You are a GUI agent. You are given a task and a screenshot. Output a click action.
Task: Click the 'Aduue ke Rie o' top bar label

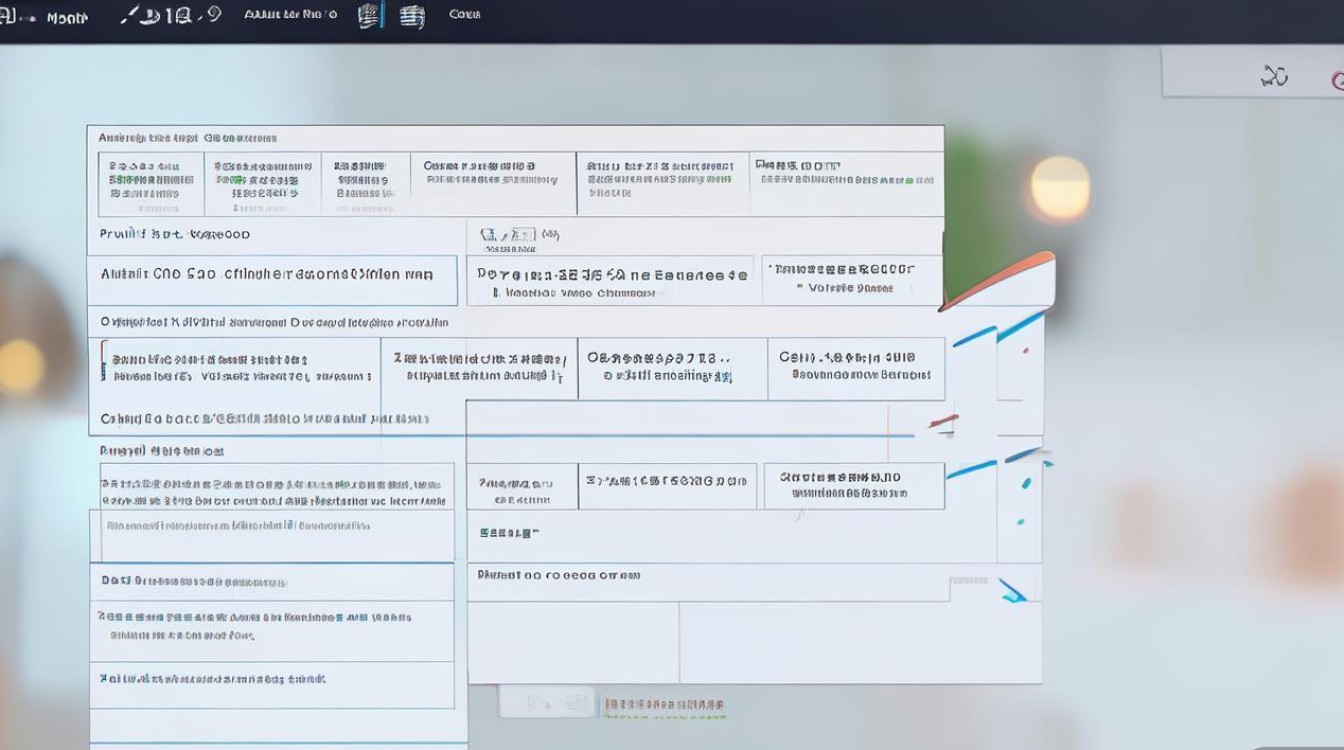coord(290,15)
